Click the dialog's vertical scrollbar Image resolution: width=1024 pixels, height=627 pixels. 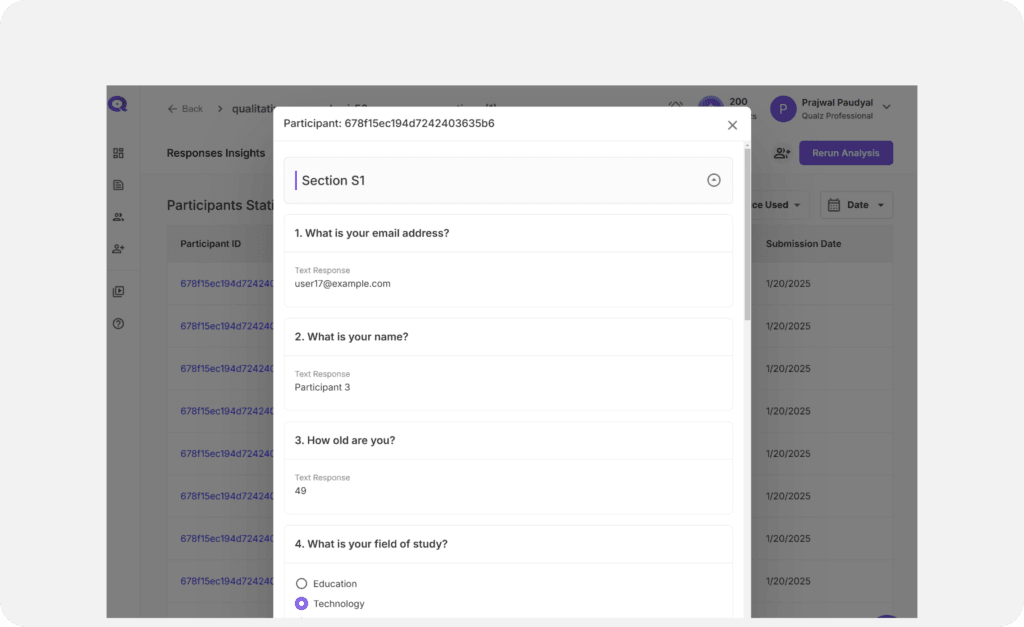click(x=747, y=240)
